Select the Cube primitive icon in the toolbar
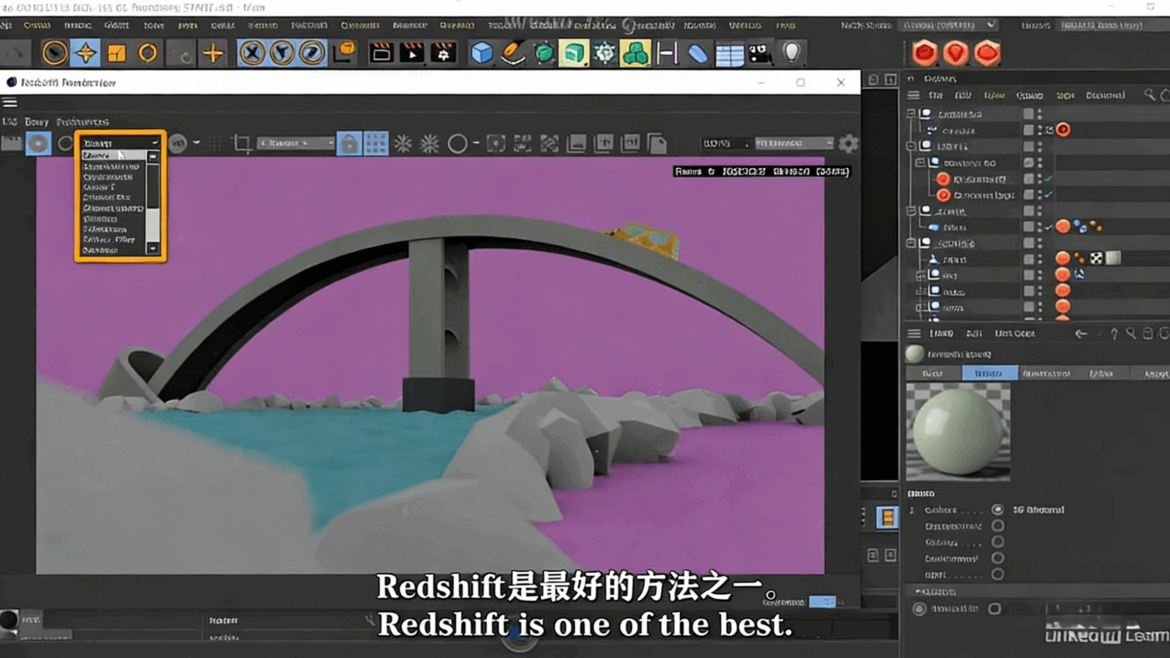 pyautogui.click(x=481, y=52)
